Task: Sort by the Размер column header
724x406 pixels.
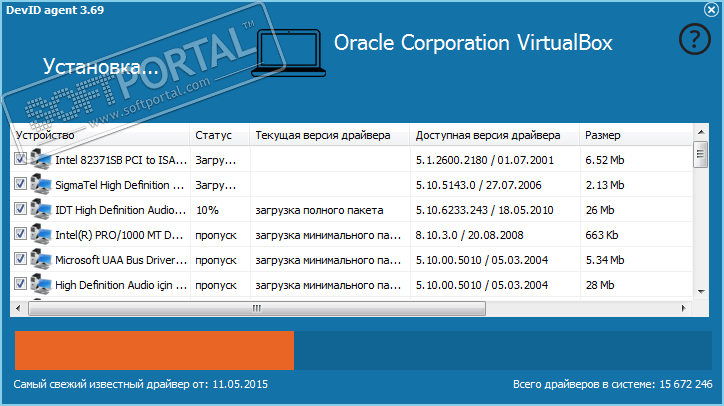Action: tap(636, 135)
